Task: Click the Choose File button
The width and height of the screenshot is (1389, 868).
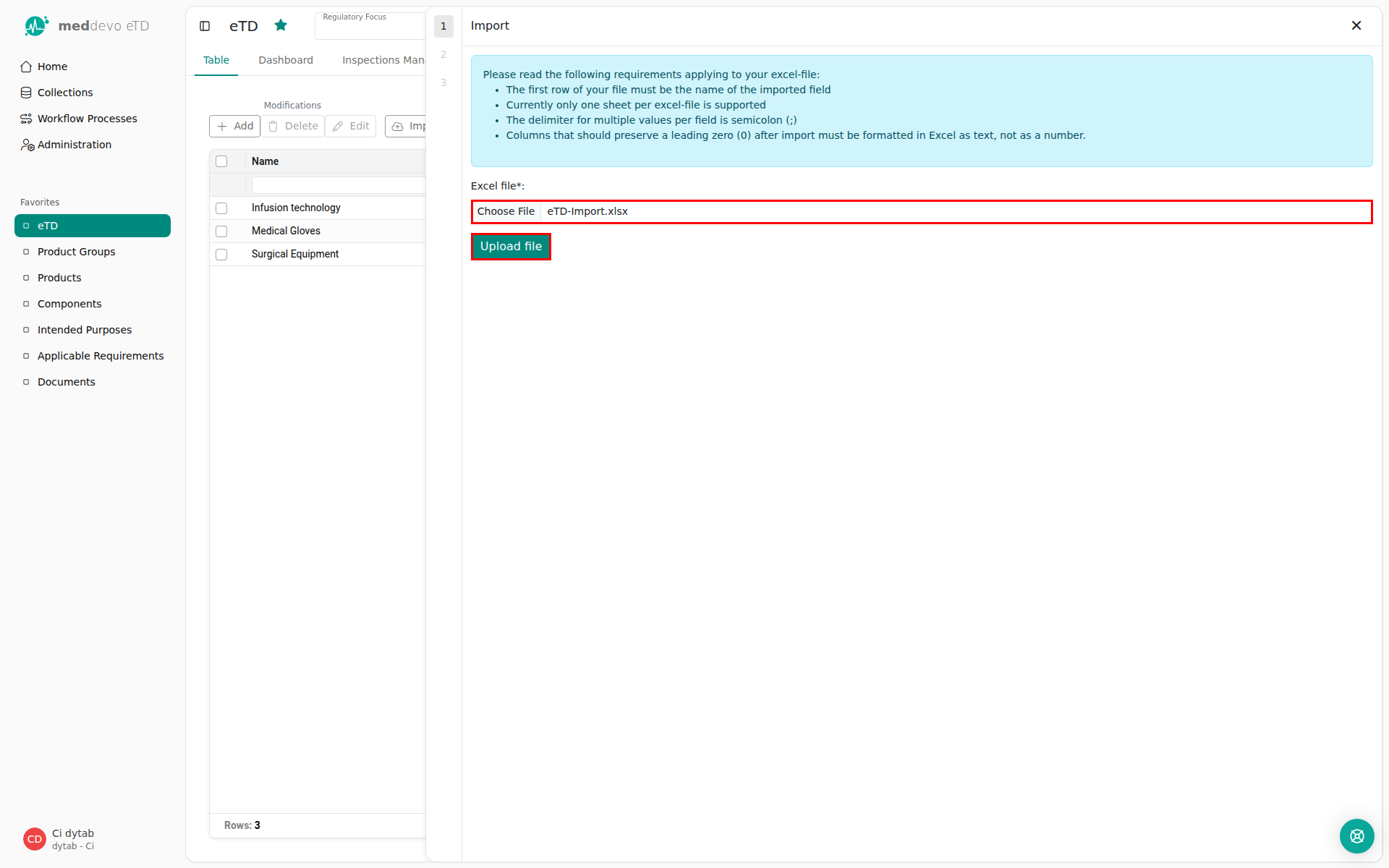Action: click(x=506, y=211)
